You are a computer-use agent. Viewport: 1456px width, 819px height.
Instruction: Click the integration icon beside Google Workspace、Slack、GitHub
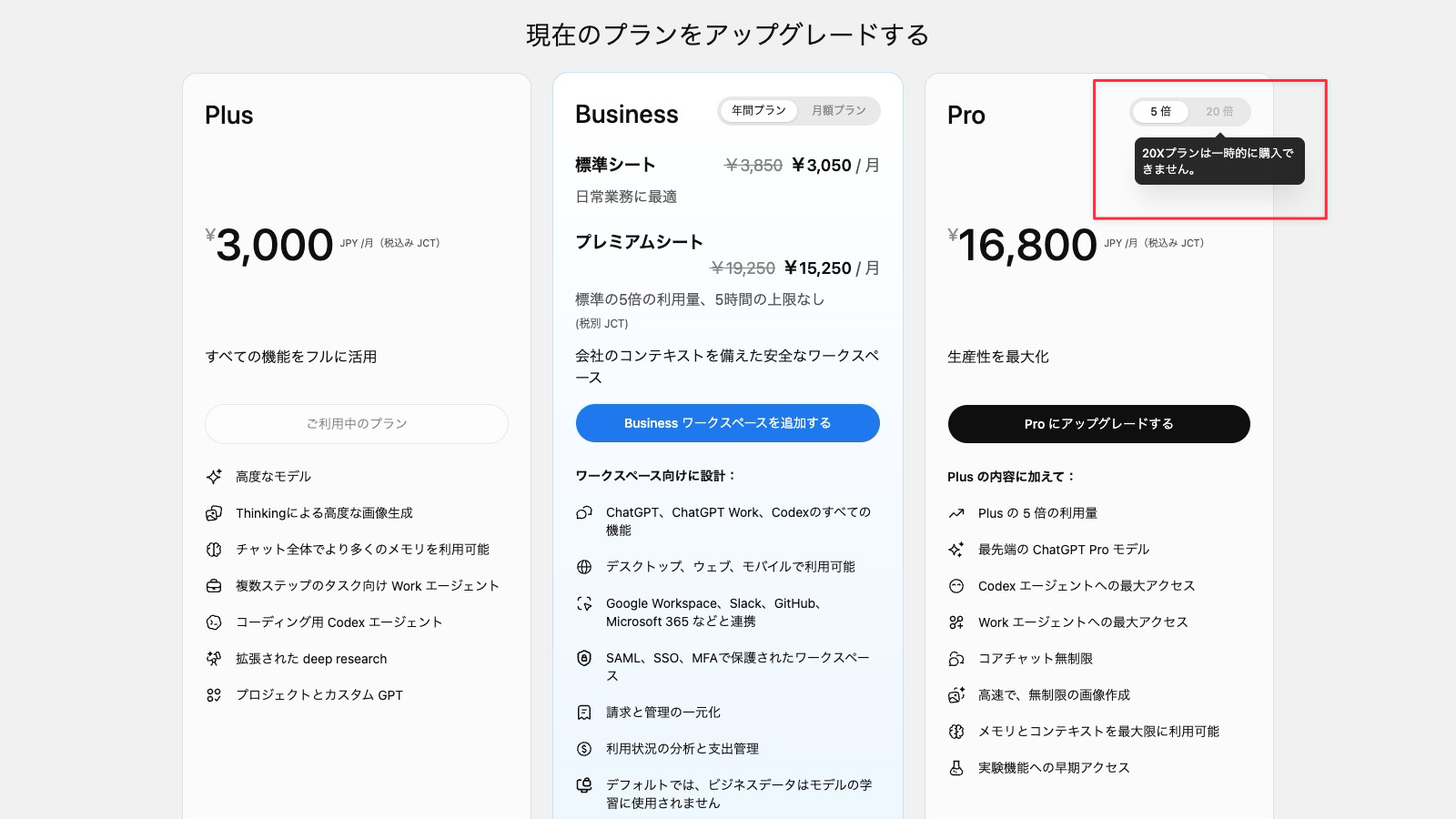(584, 603)
